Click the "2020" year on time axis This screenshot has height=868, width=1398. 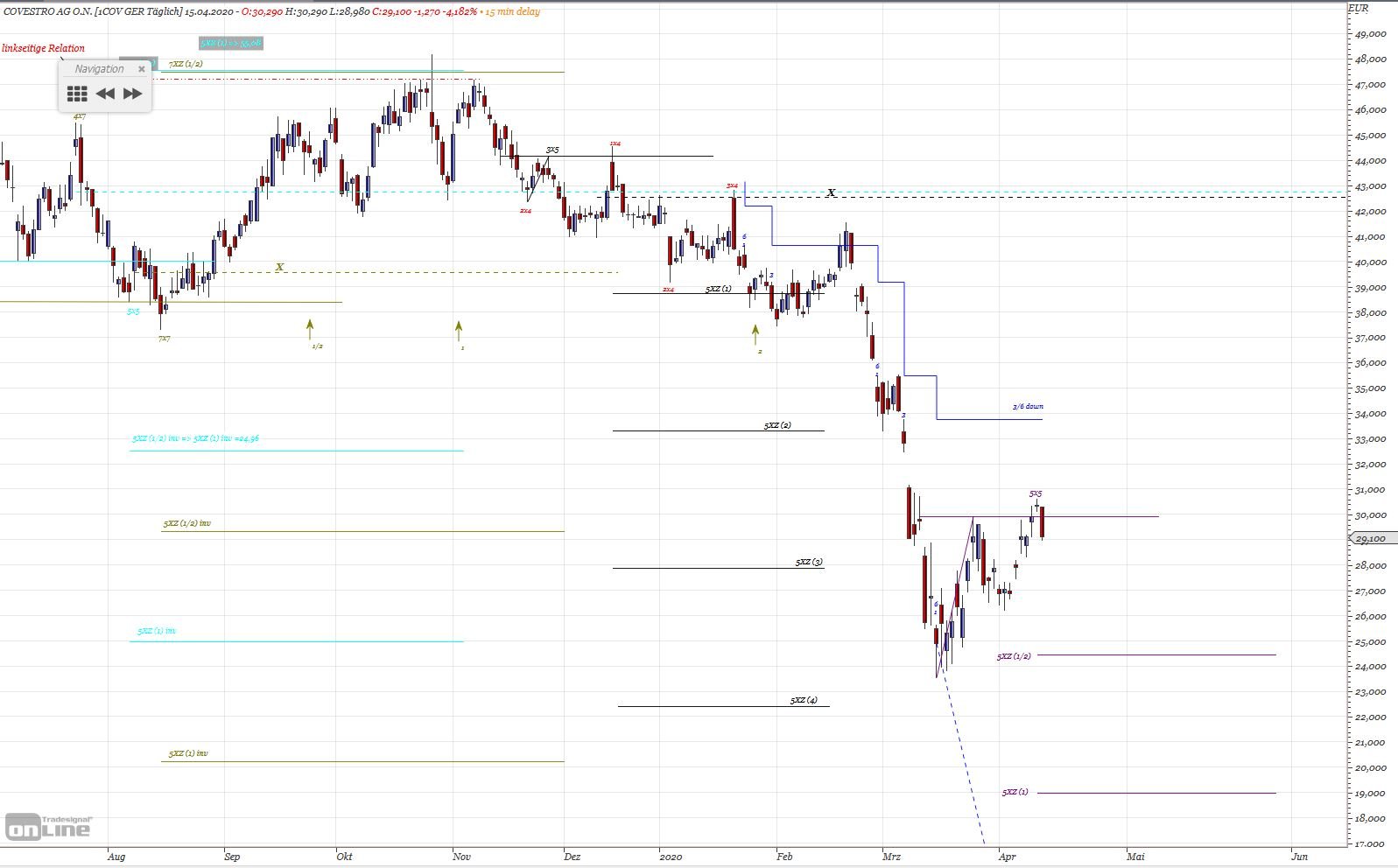coord(671,857)
